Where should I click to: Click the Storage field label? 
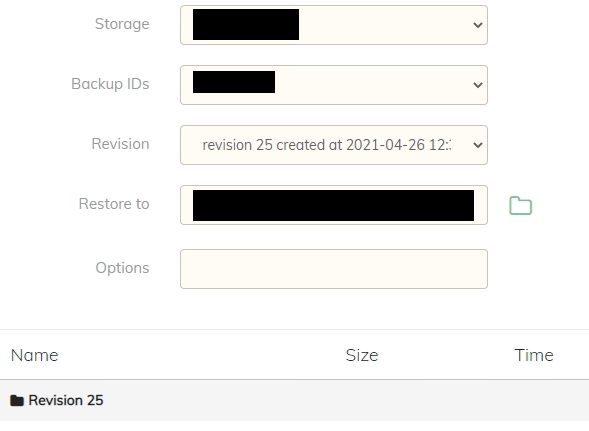[x=122, y=24]
